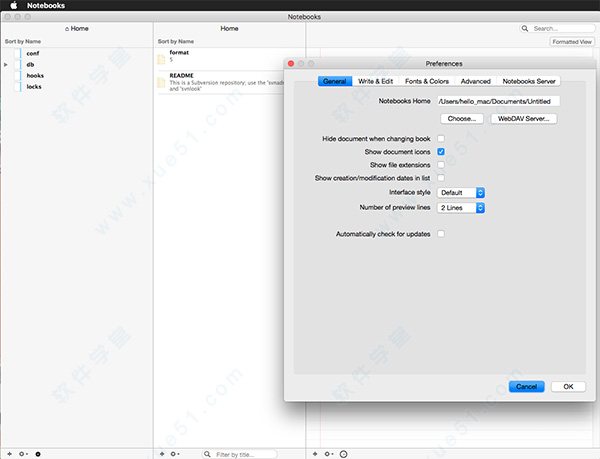Open the gear action menu below the document view

[x=329, y=454]
